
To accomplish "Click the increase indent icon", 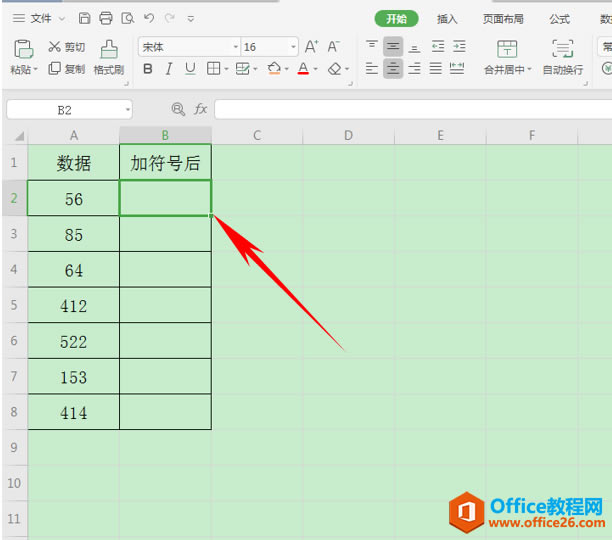I will [459, 46].
